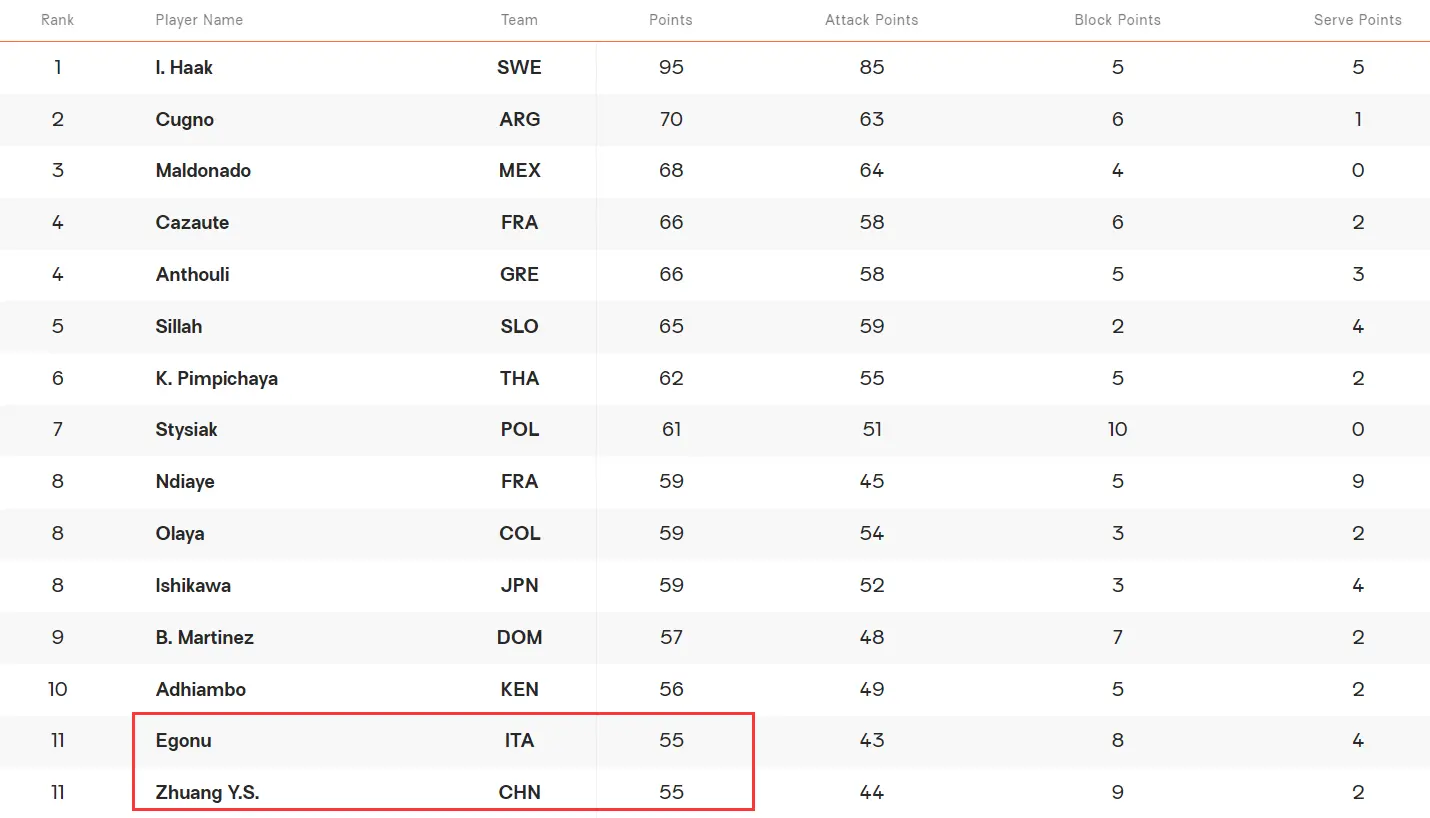Click the Player Name column header
Viewport: 1430px width, 818px height.
[199, 20]
